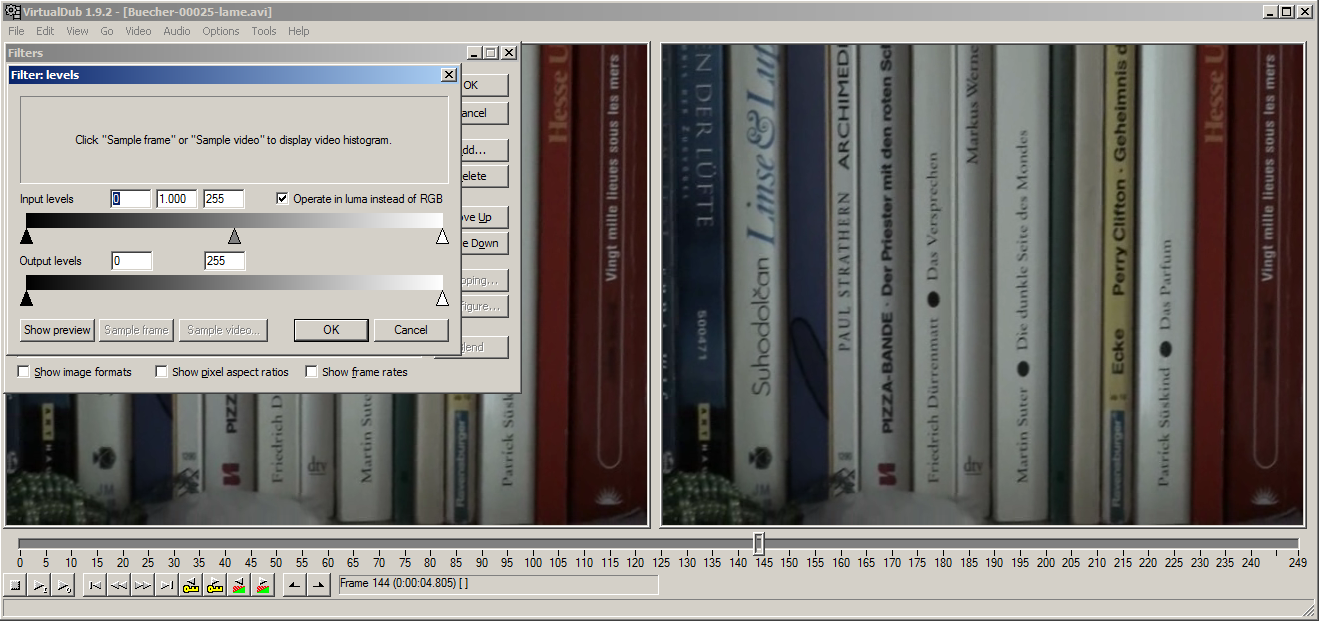Click Show preview button
Image resolution: width=1319 pixels, height=621 pixels.
pyautogui.click(x=57, y=330)
